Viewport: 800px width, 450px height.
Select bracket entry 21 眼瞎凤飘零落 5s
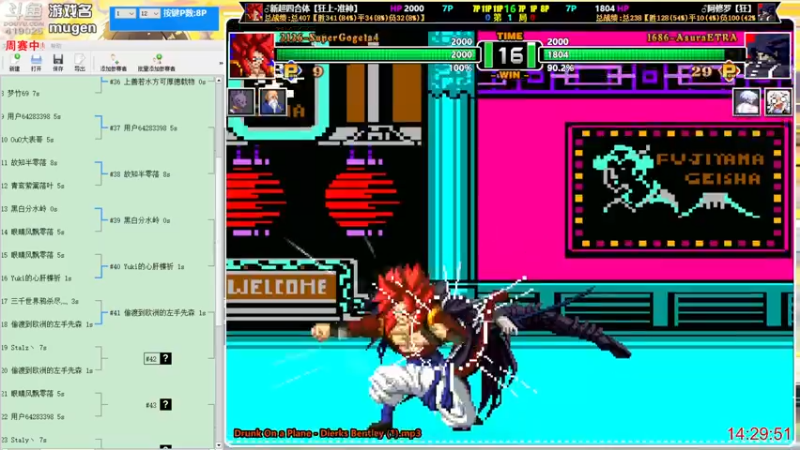click(33, 394)
